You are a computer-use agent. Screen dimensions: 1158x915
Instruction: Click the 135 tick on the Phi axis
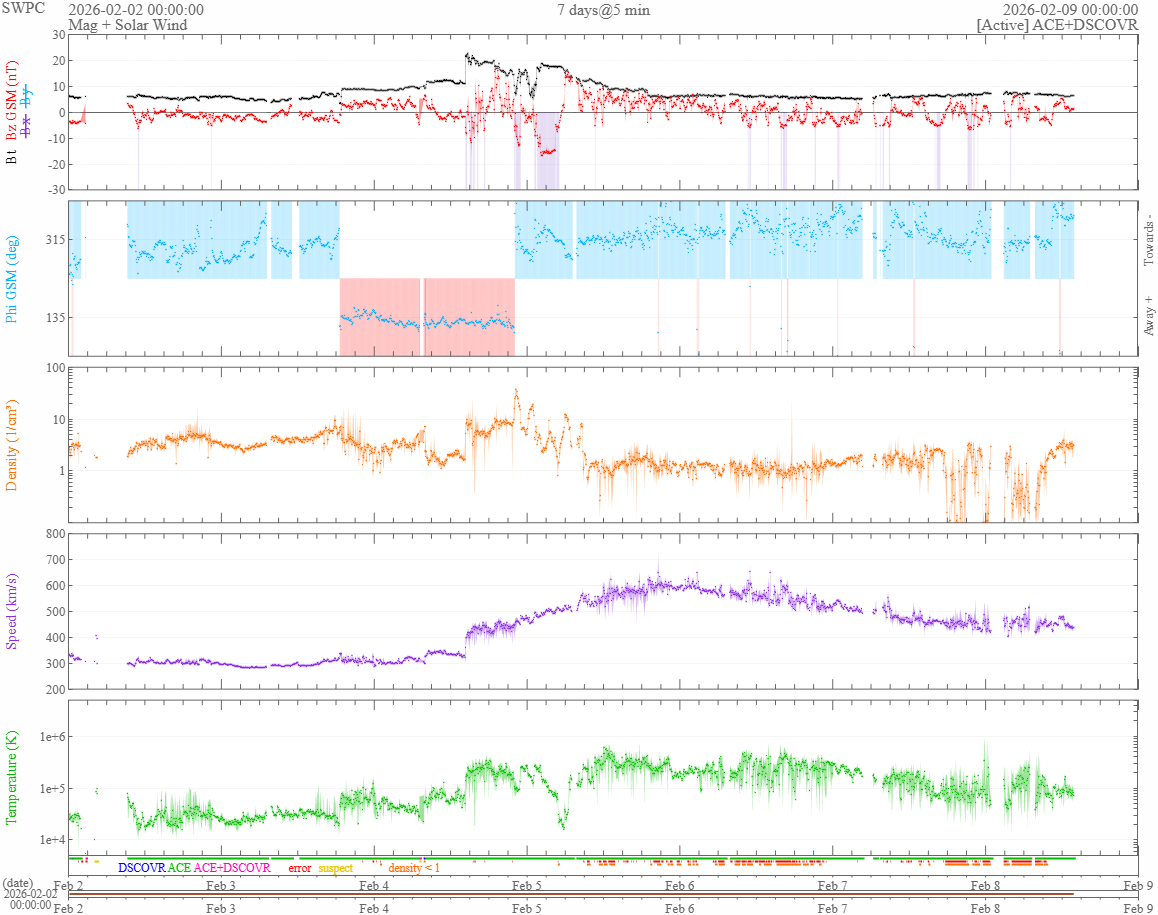56,318
